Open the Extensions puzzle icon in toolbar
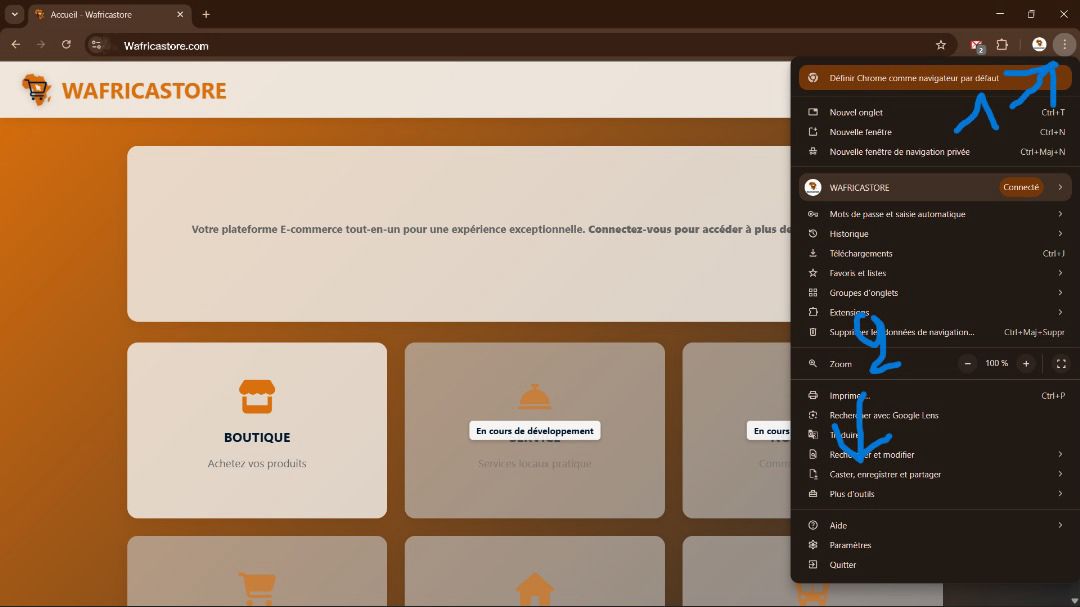The image size is (1080, 607). pos(1002,45)
